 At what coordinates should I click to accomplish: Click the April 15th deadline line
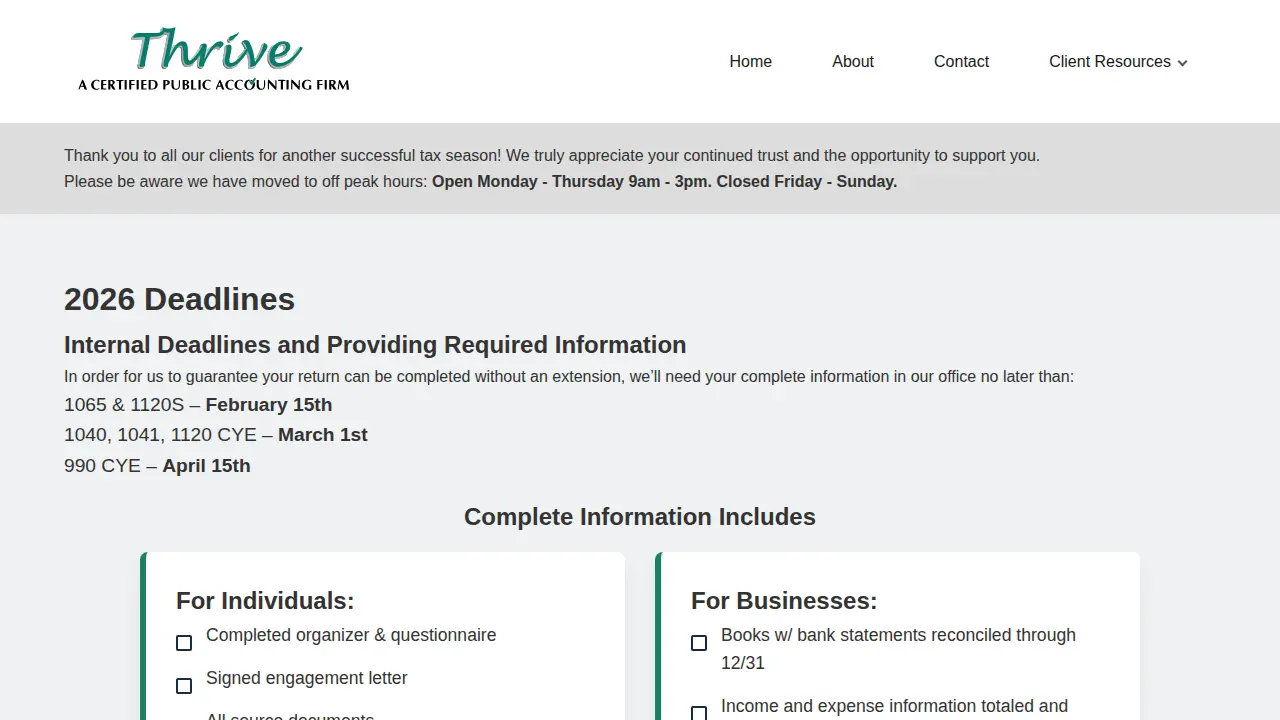coord(157,466)
